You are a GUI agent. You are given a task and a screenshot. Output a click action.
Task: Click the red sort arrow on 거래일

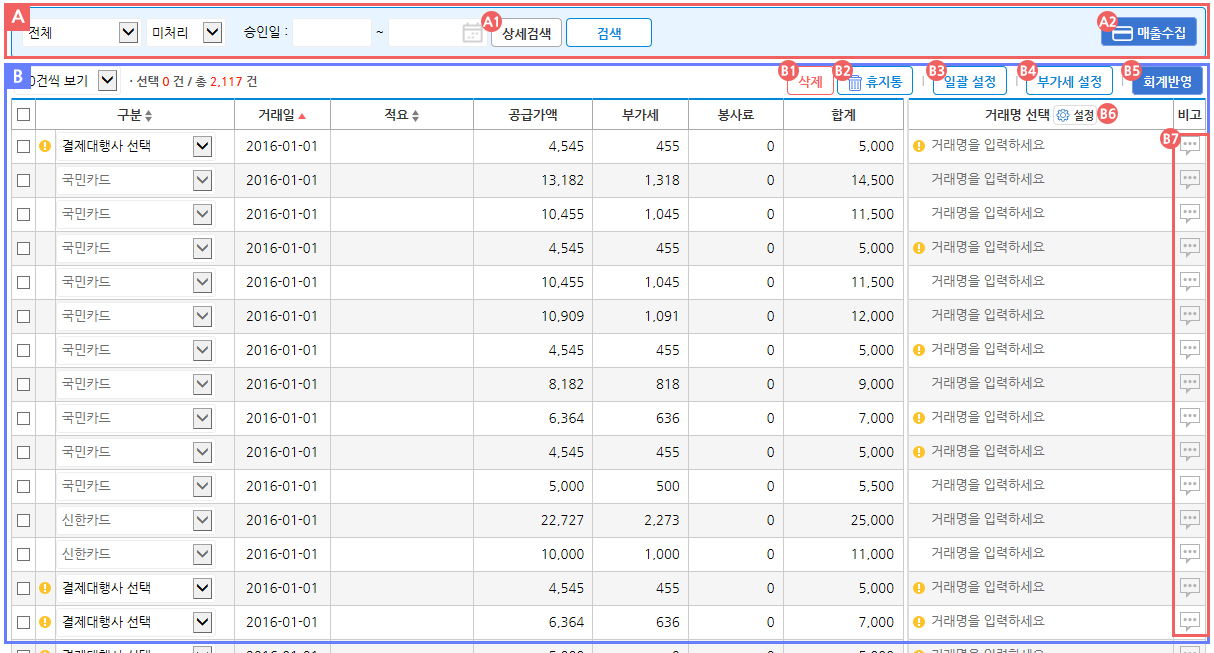pyautogui.click(x=301, y=116)
